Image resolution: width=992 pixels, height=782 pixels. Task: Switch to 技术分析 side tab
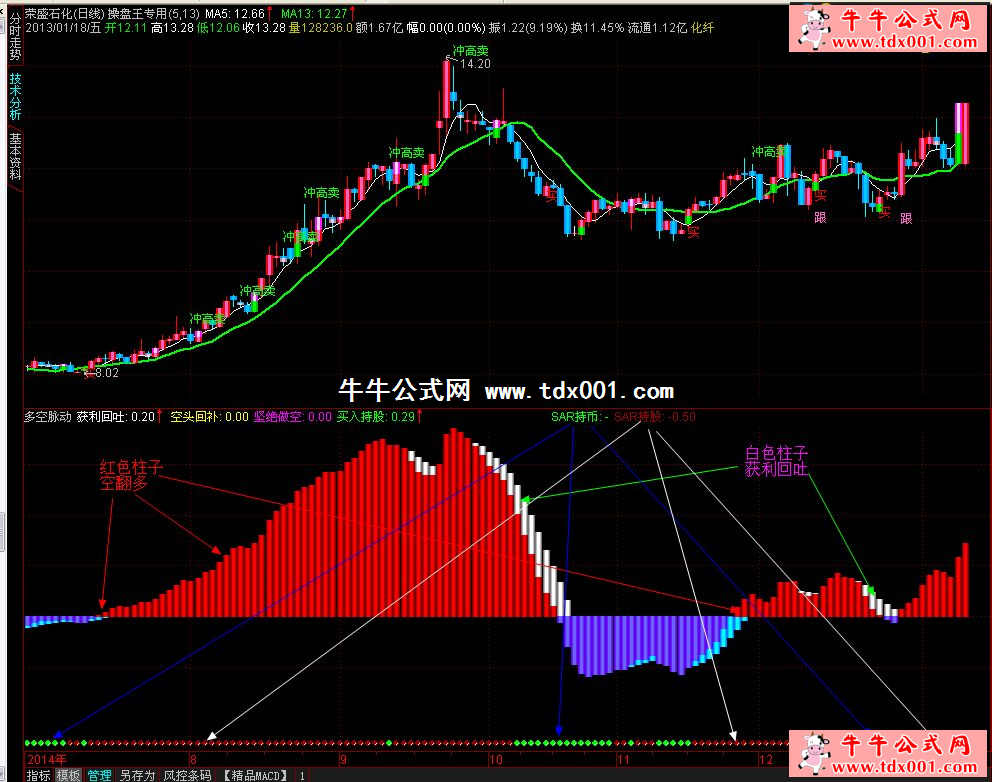tap(14, 96)
